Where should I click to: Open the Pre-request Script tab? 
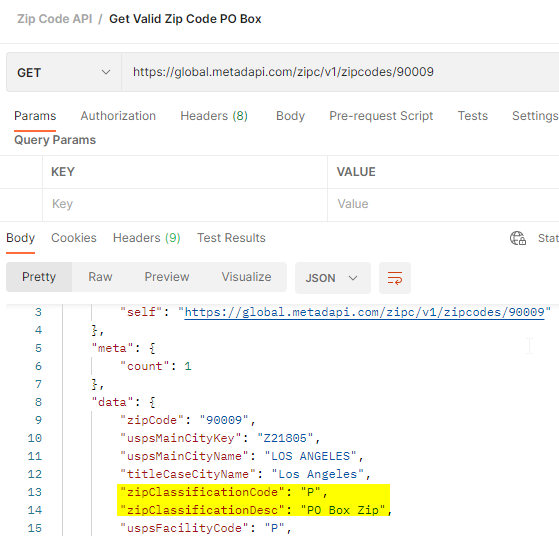pyautogui.click(x=381, y=116)
